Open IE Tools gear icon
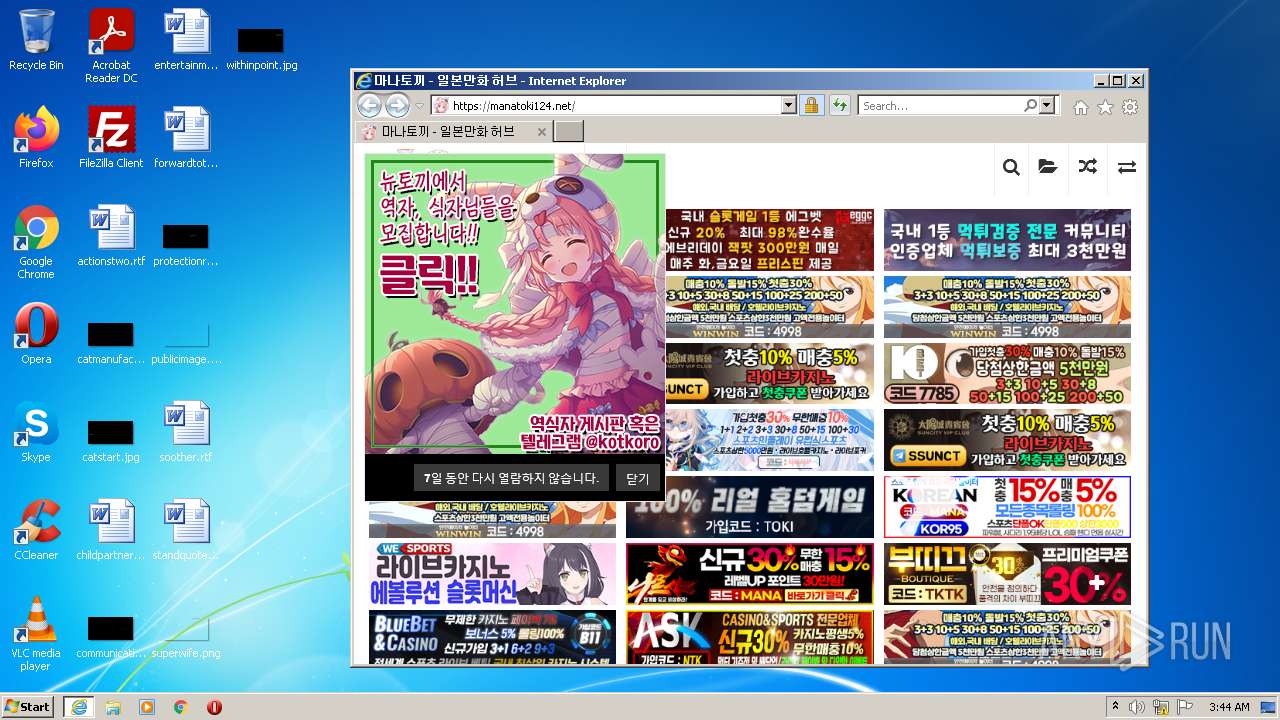The image size is (1280, 720). [x=1130, y=107]
